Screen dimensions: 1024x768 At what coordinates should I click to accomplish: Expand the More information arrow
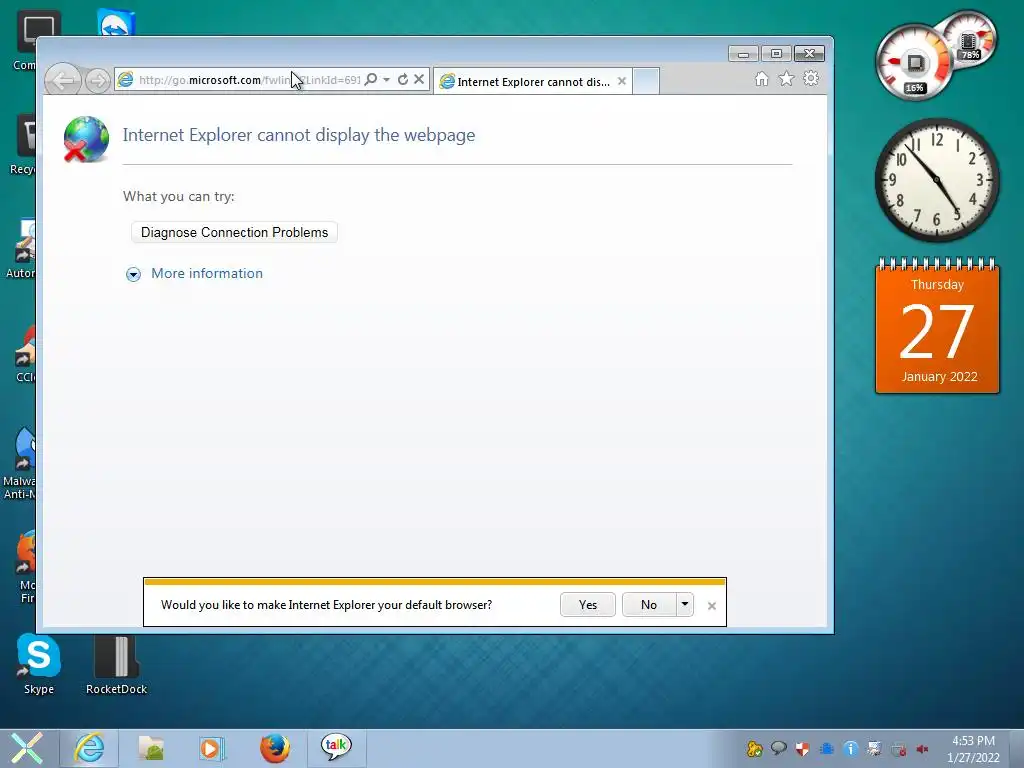click(x=133, y=274)
